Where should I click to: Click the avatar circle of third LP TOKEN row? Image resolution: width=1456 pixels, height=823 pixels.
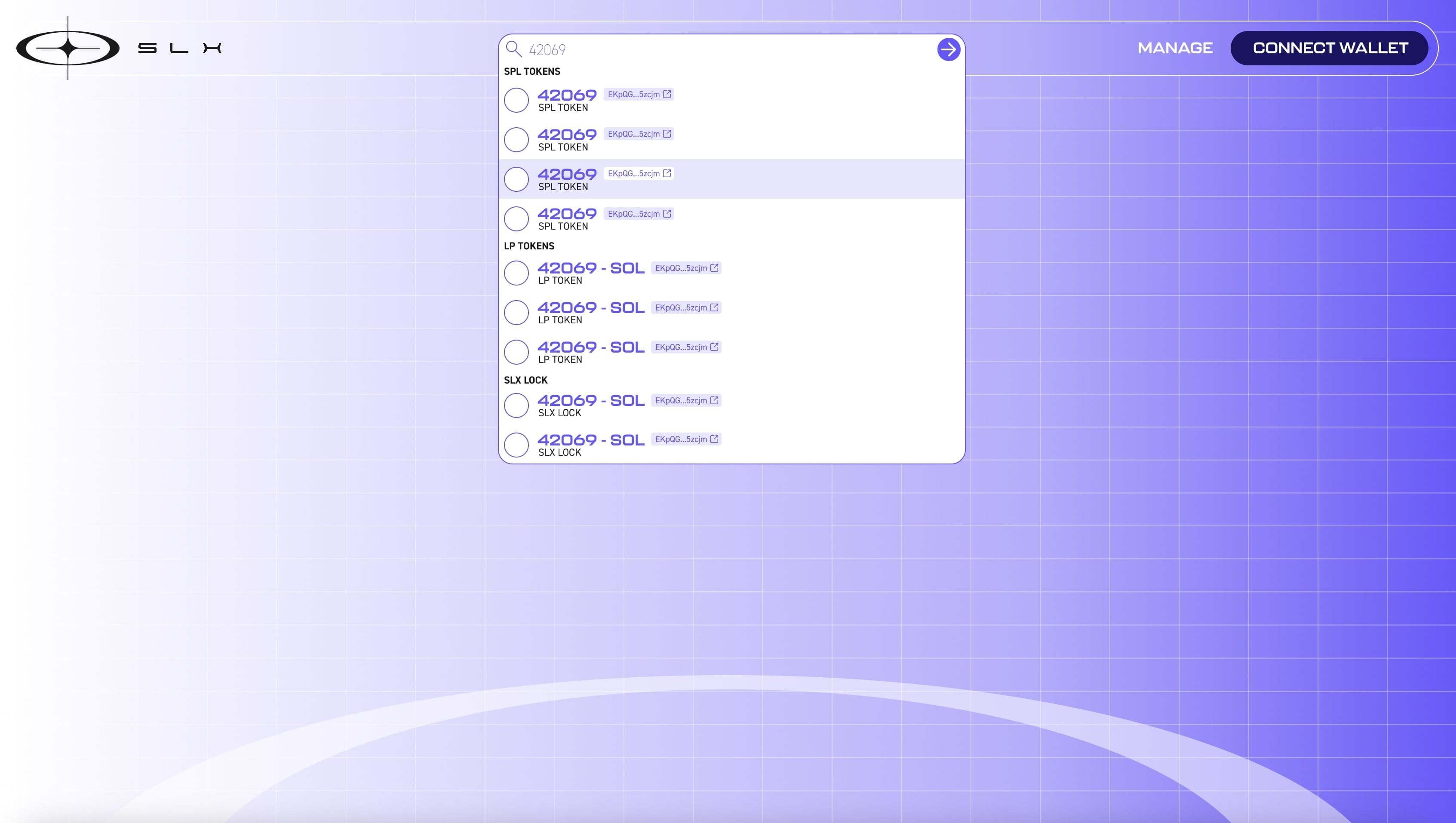(x=516, y=352)
